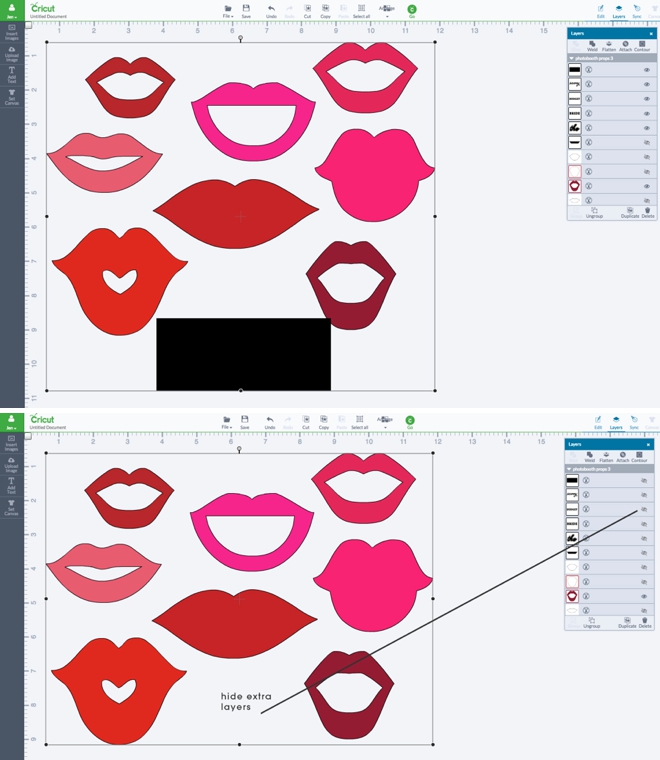Select black rectangle layer thumbnail, upper screenshot
The width and height of the screenshot is (660, 760).
click(x=574, y=70)
